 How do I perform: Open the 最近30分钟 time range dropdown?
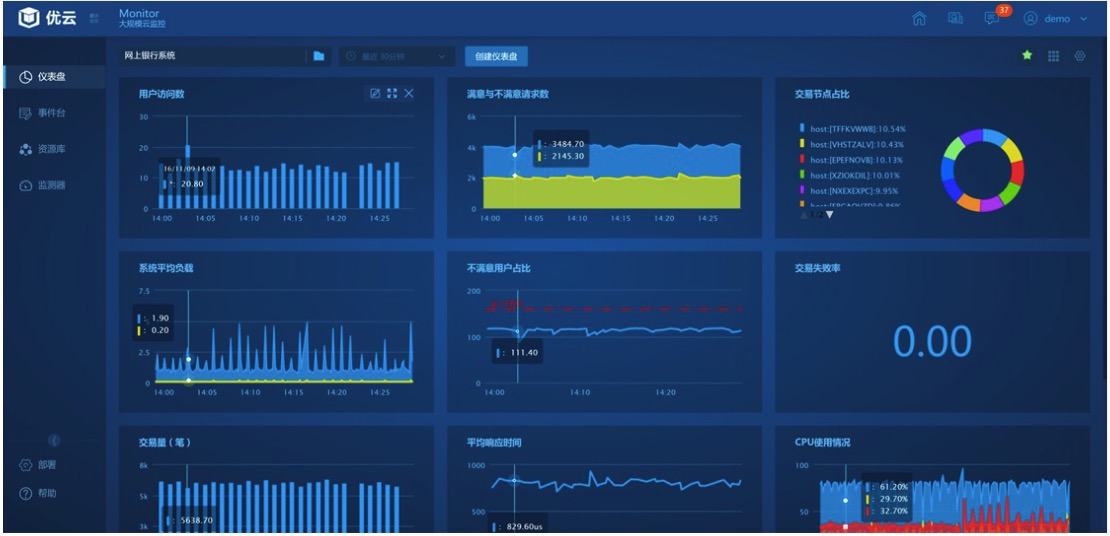(397, 57)
